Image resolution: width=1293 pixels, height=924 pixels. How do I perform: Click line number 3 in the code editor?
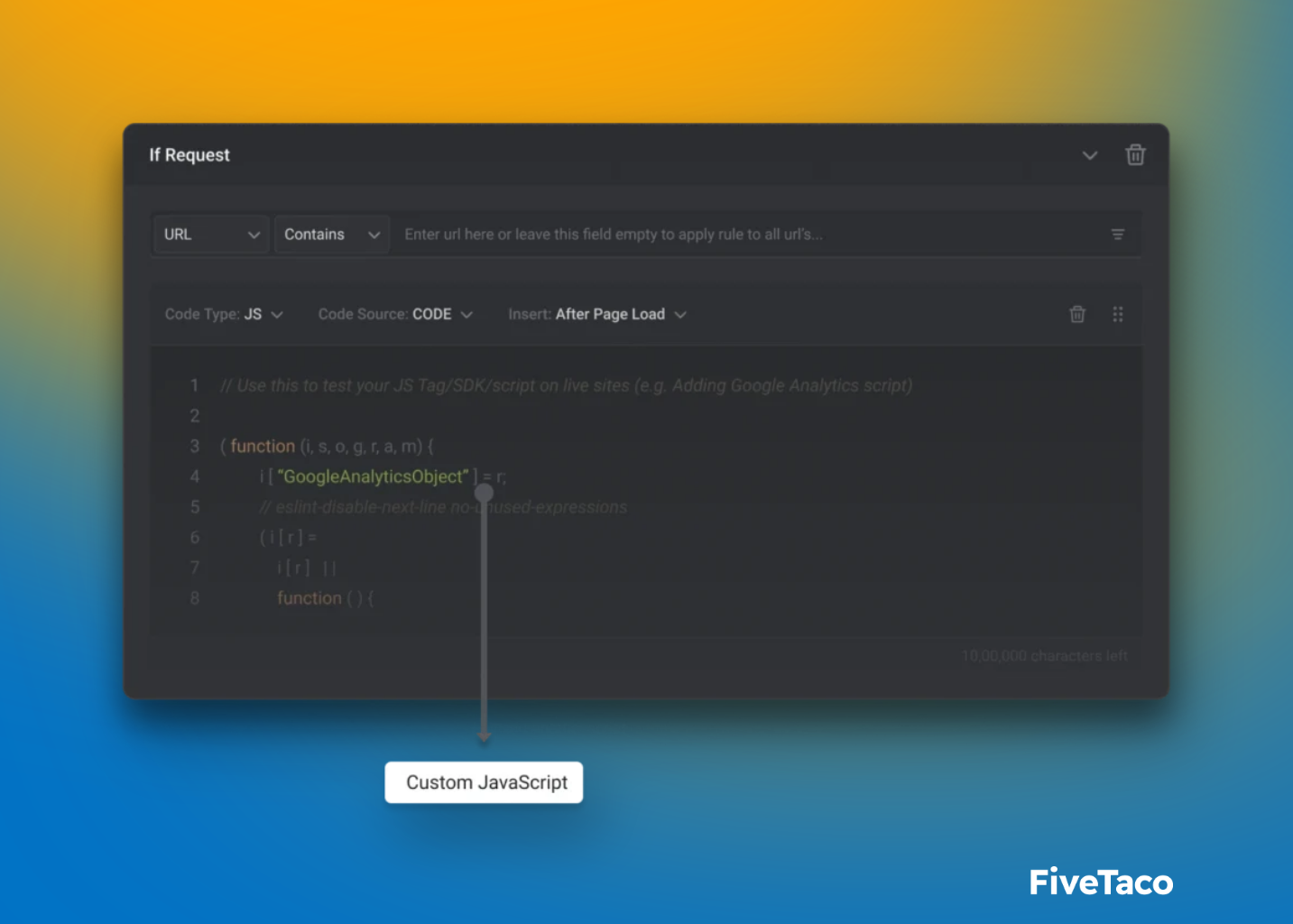(195, 446)
